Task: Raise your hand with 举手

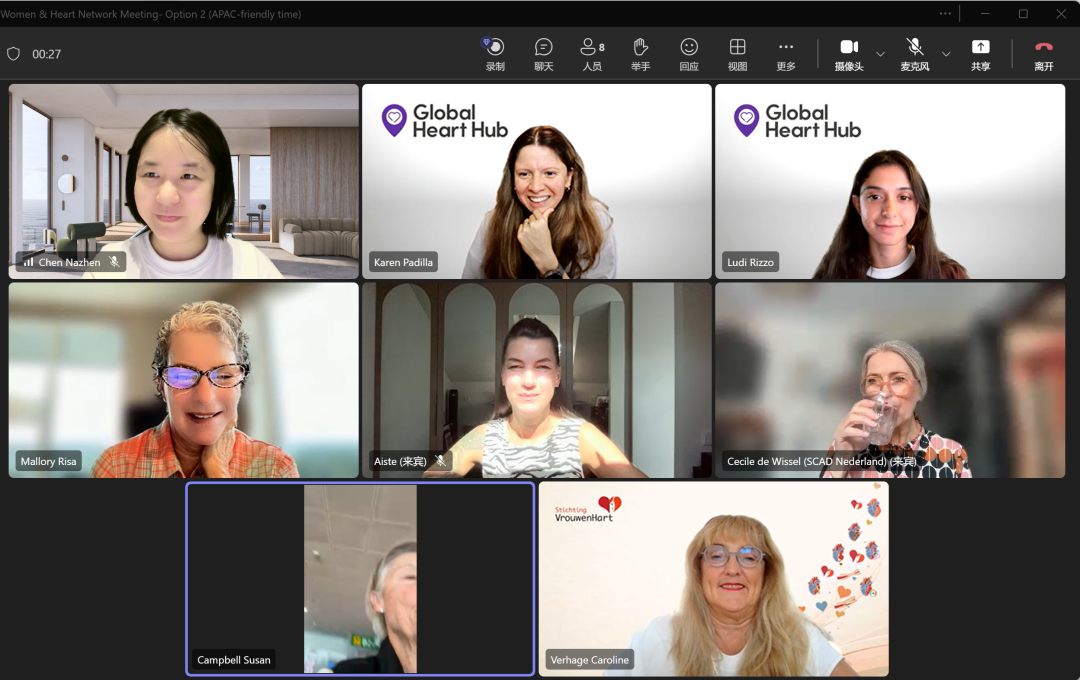Action: [641, 54]
